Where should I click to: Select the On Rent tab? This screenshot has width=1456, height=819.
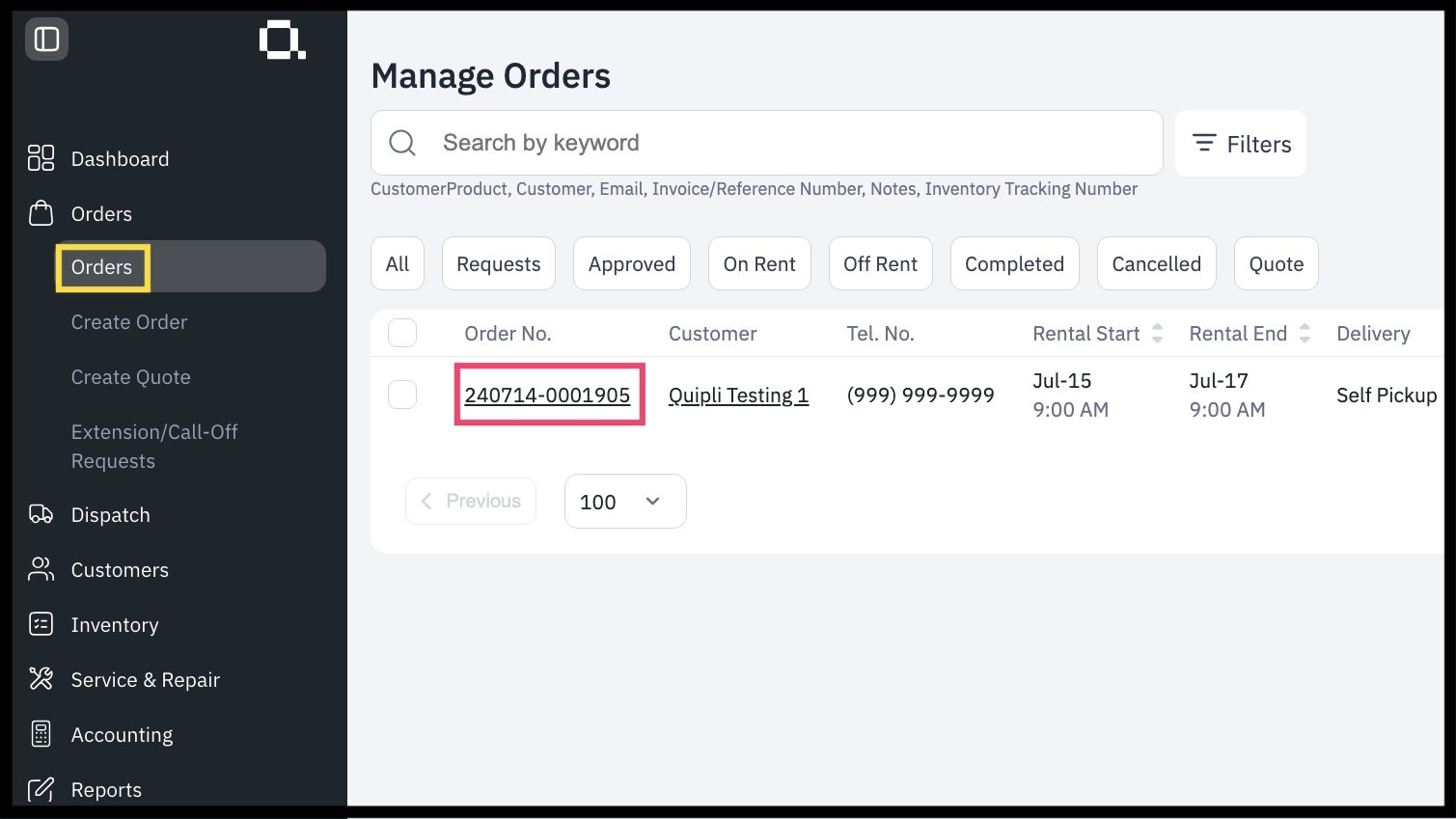click(x=759, y=263)
